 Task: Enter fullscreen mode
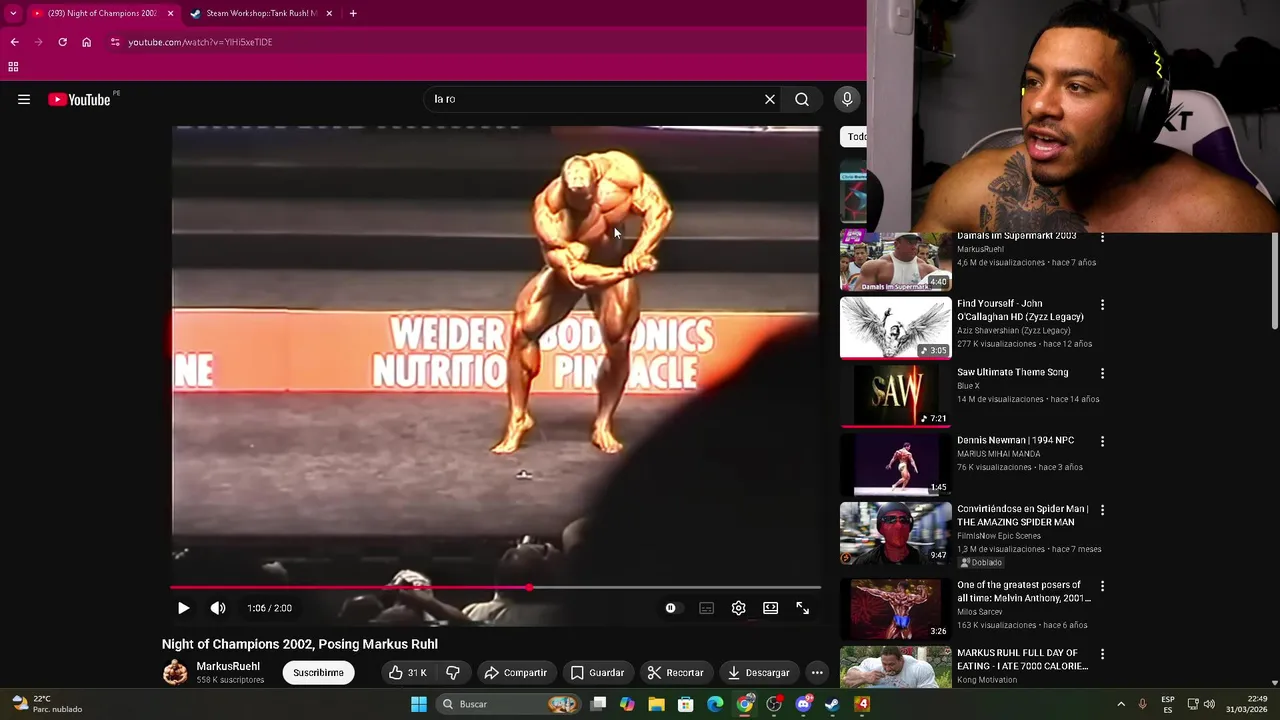pyautogui.click(x=802, y=608)
